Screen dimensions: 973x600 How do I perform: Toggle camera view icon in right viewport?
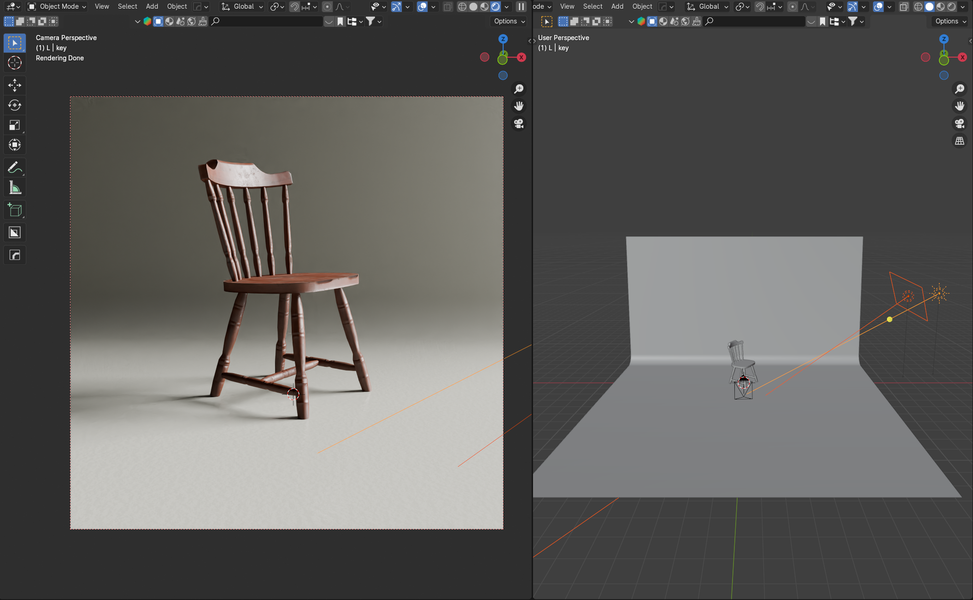(x=959, y=123)
